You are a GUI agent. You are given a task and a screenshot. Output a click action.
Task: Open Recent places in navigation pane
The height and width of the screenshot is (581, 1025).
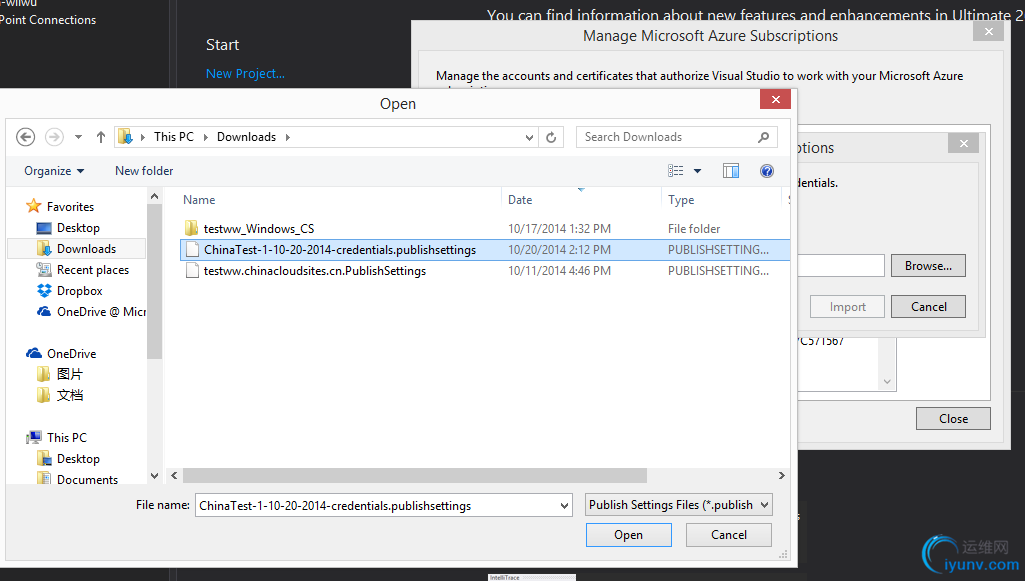click(x=93, y=270)
